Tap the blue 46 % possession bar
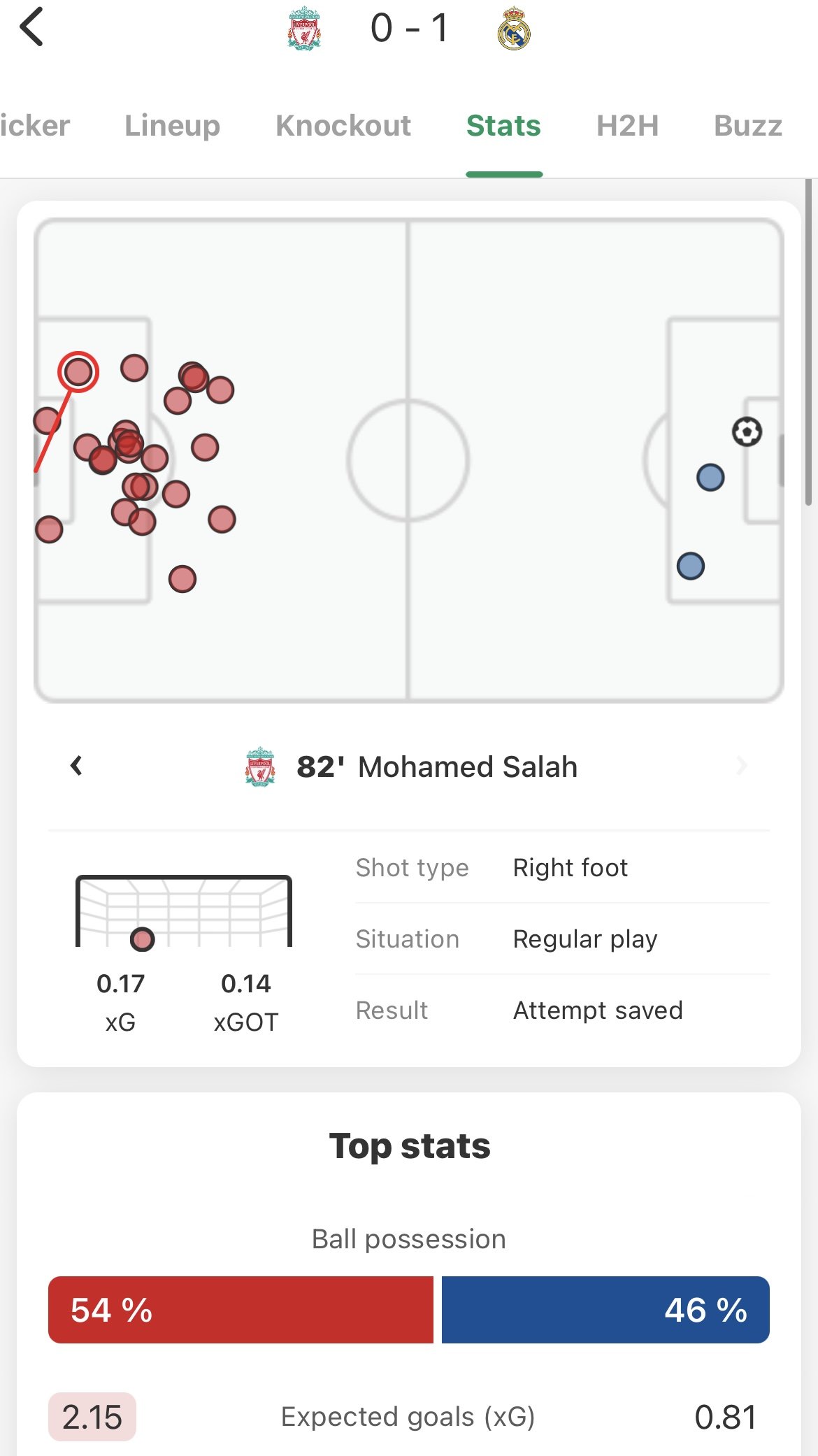The image size is (818, 1456). [605, 1310]
